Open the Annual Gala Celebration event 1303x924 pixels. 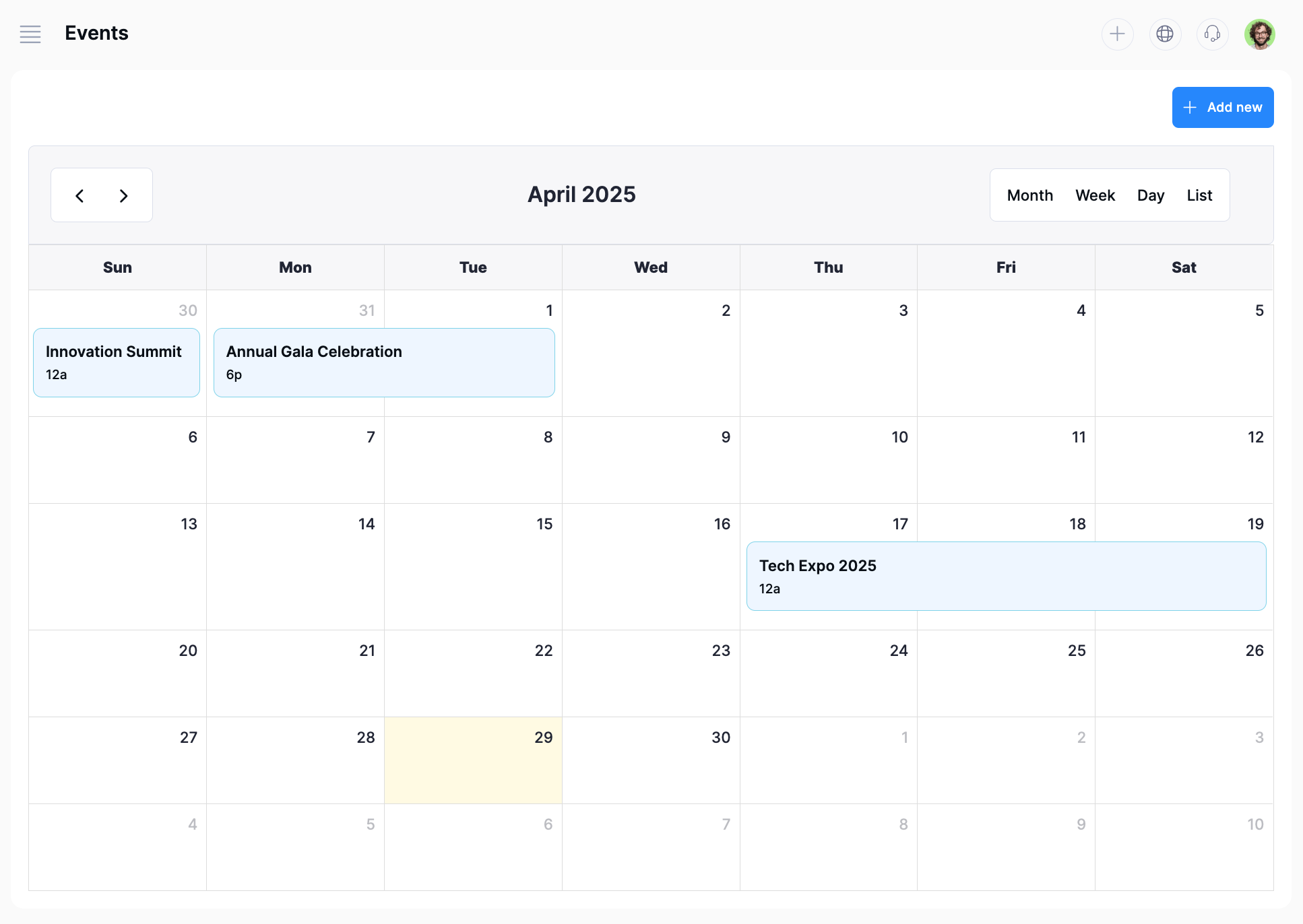pos(384,362)
